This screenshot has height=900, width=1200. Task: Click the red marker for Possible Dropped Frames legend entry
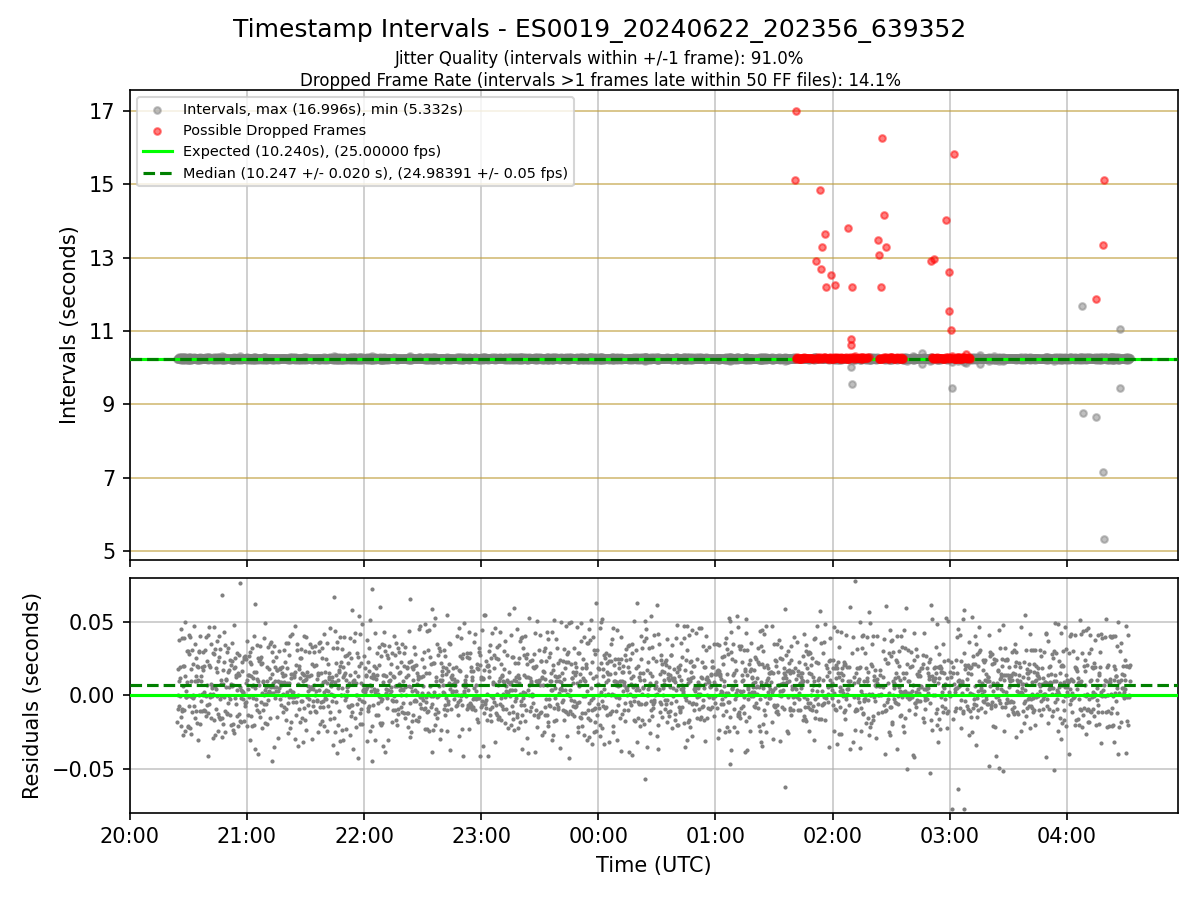(x=157, y=130)
